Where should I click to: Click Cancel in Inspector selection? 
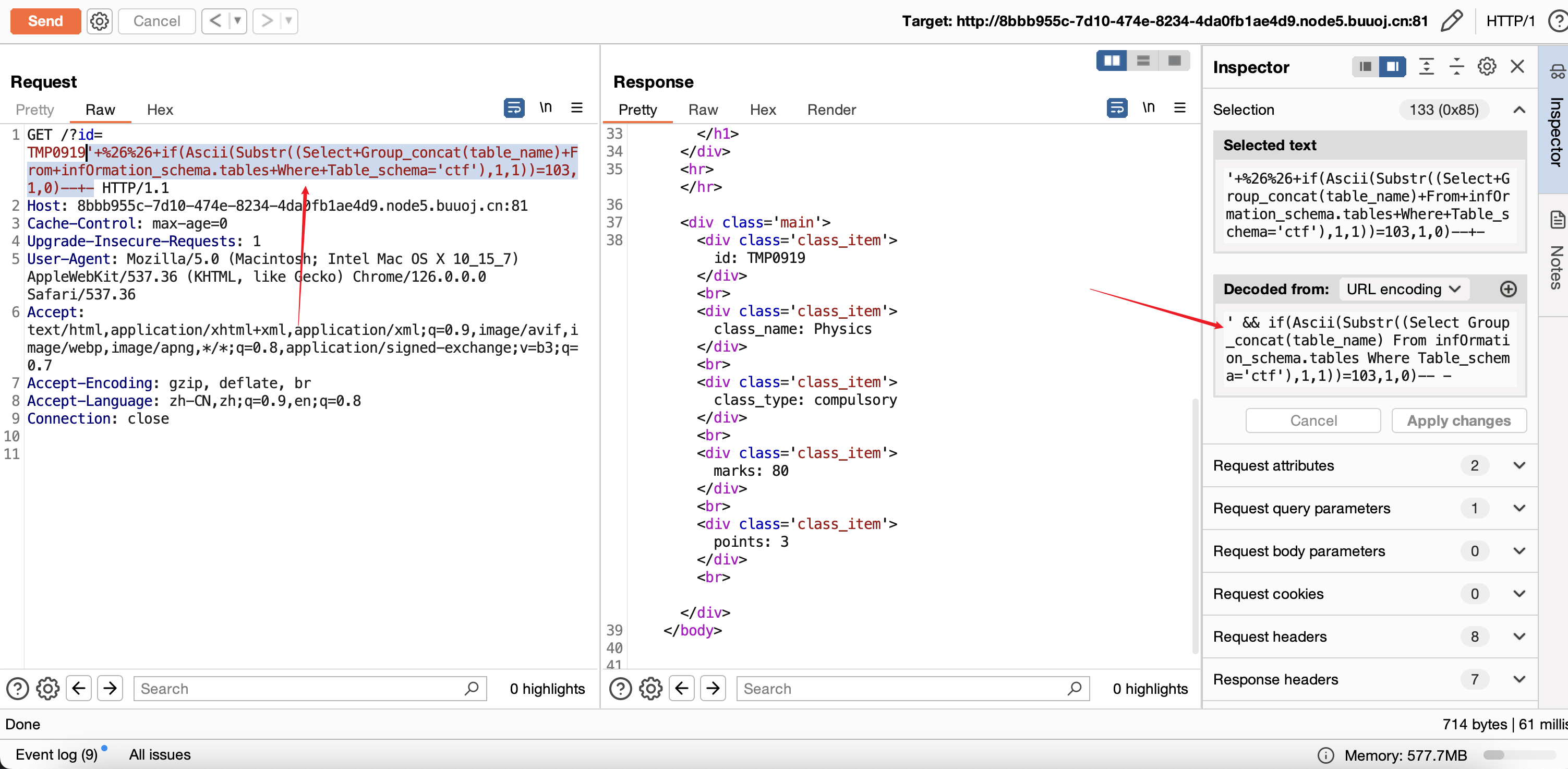coord(1313,420)
